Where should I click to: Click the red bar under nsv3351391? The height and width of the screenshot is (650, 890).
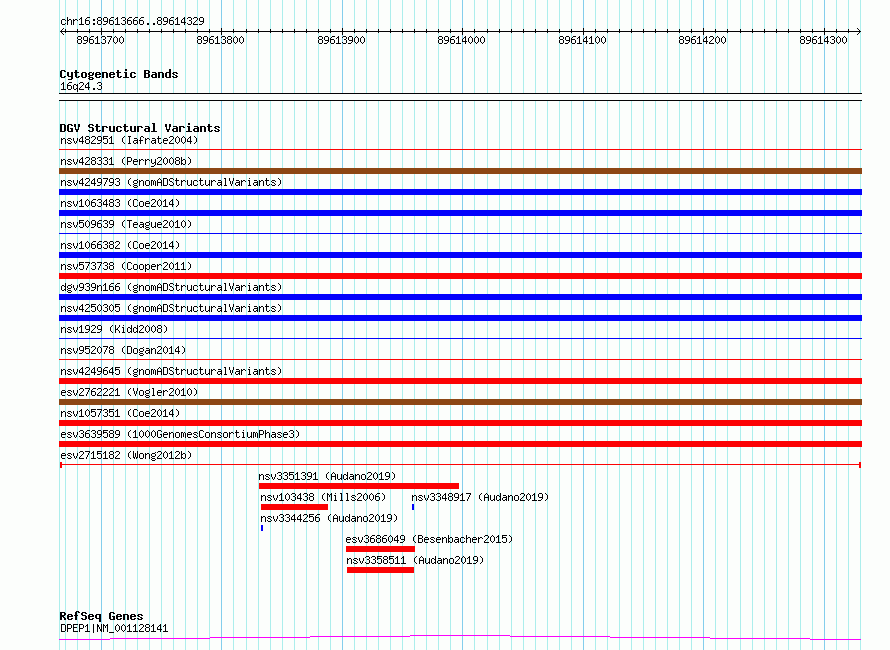click(x=359, y=486)
